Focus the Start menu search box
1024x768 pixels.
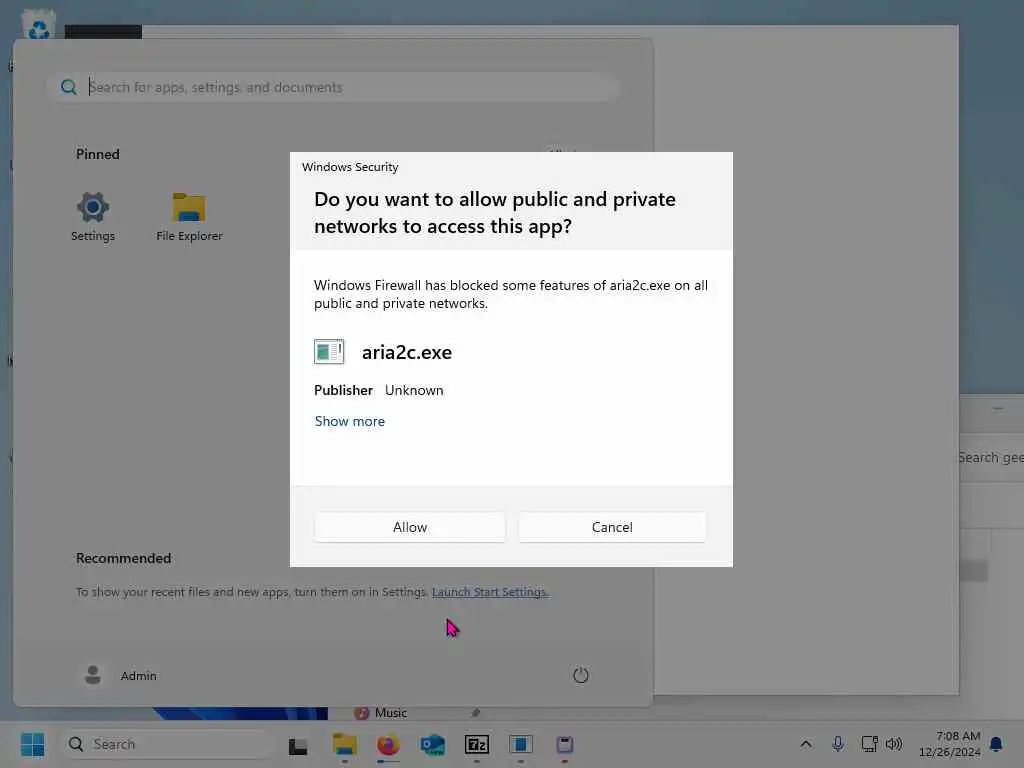point(332,87)
